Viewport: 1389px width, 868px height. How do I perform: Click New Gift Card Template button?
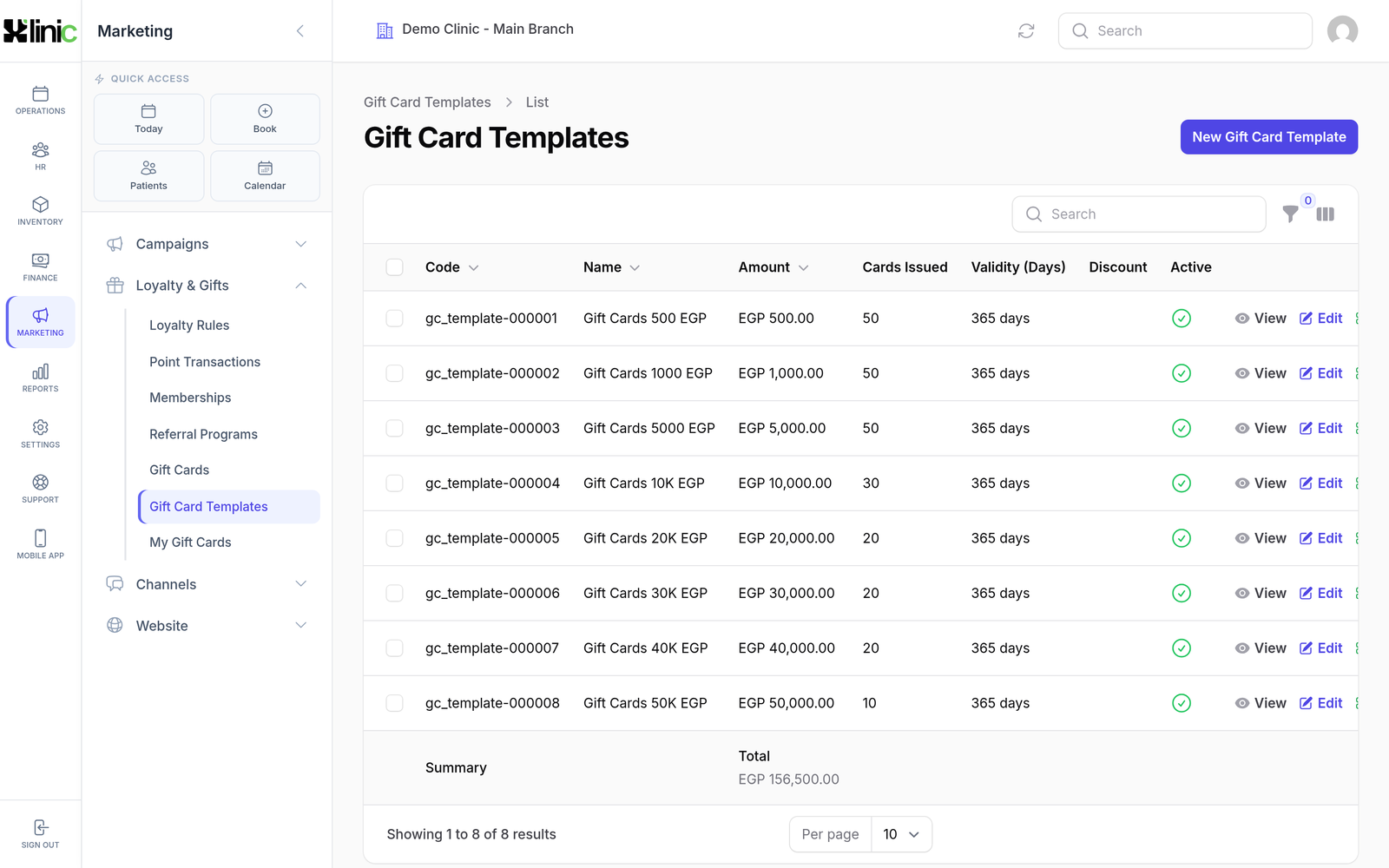pos(1268,137)
